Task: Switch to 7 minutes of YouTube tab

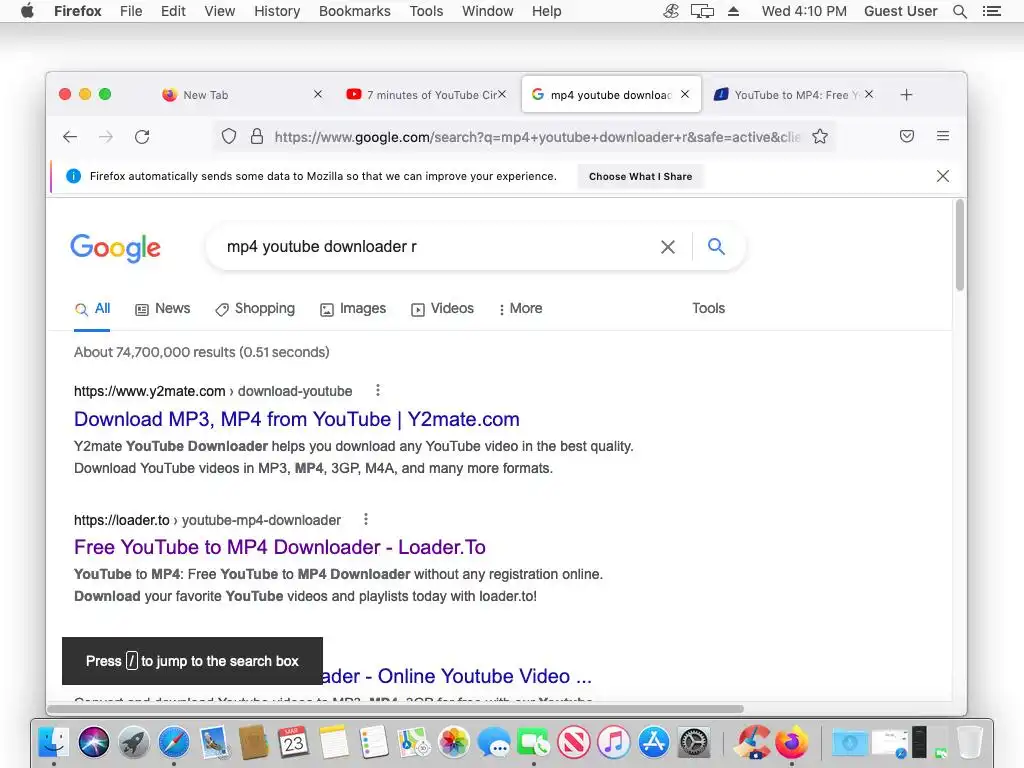Action: point(426,95)
